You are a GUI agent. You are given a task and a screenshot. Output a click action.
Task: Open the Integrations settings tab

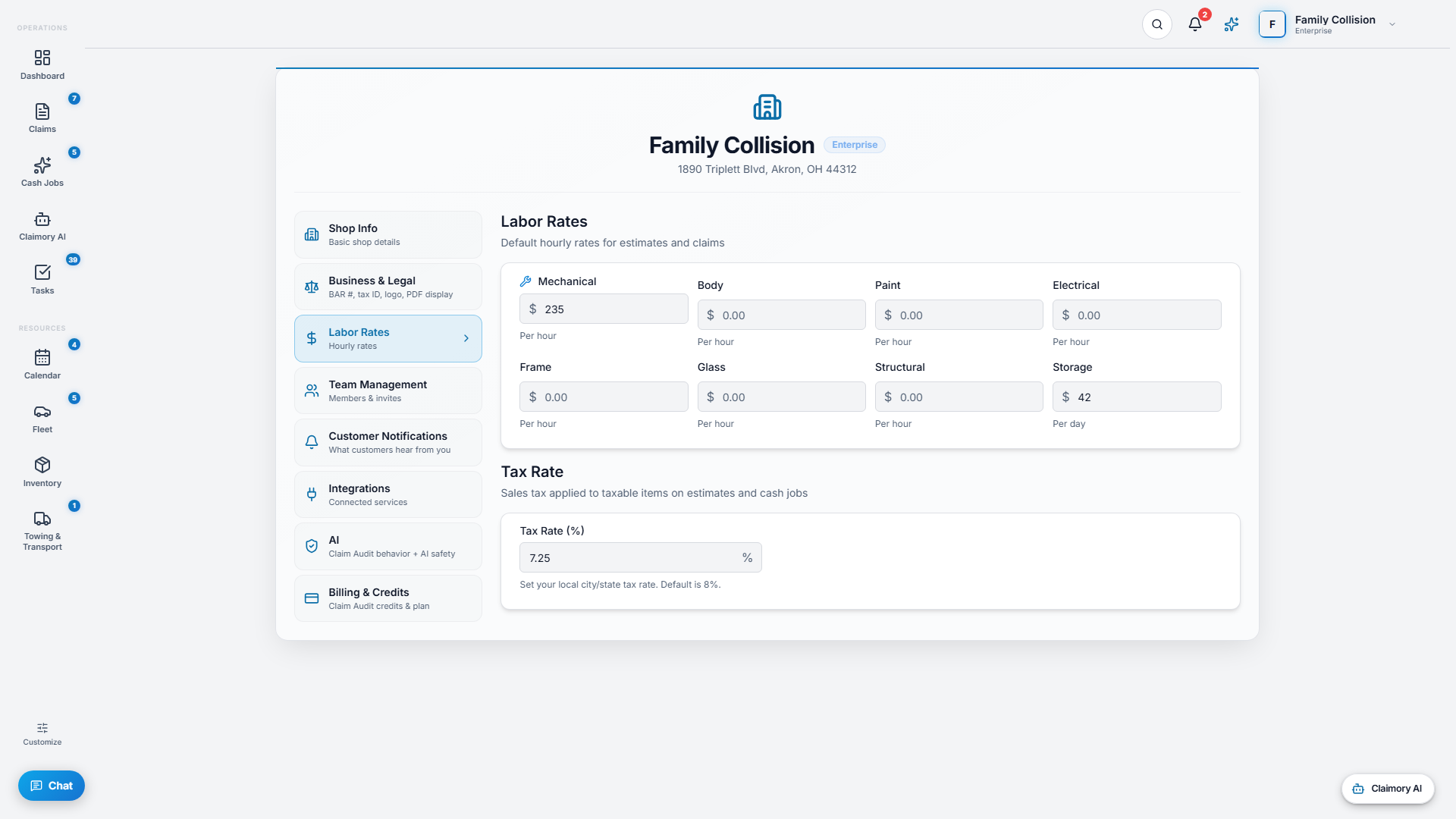[388, 494]
